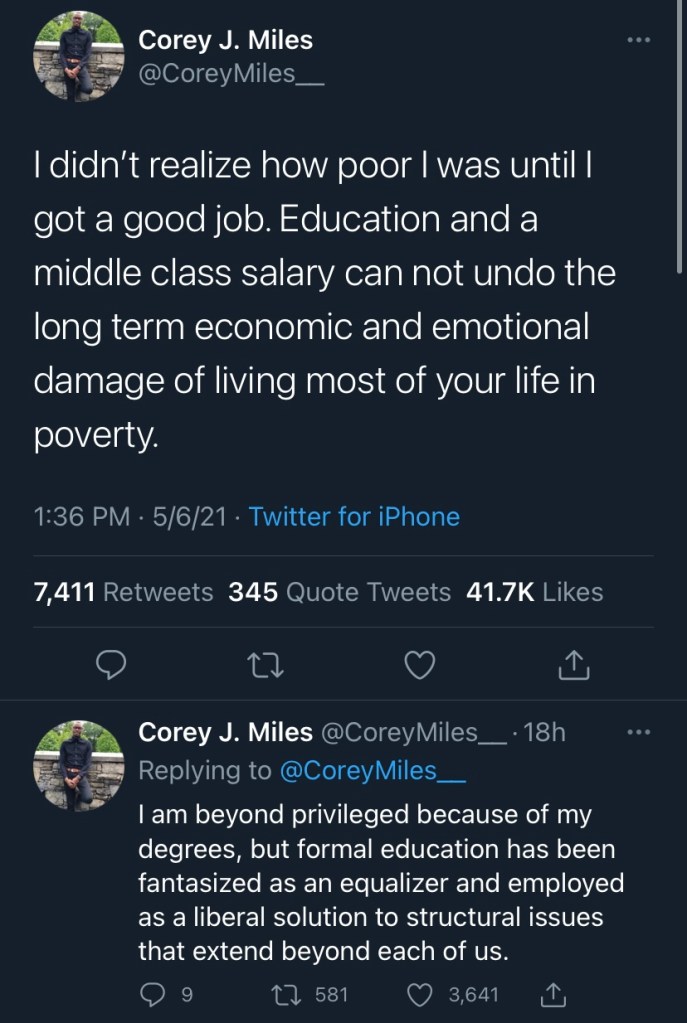
Task: Reply to the main tweet
Action: pyautogui.click(x=115, y=663)
